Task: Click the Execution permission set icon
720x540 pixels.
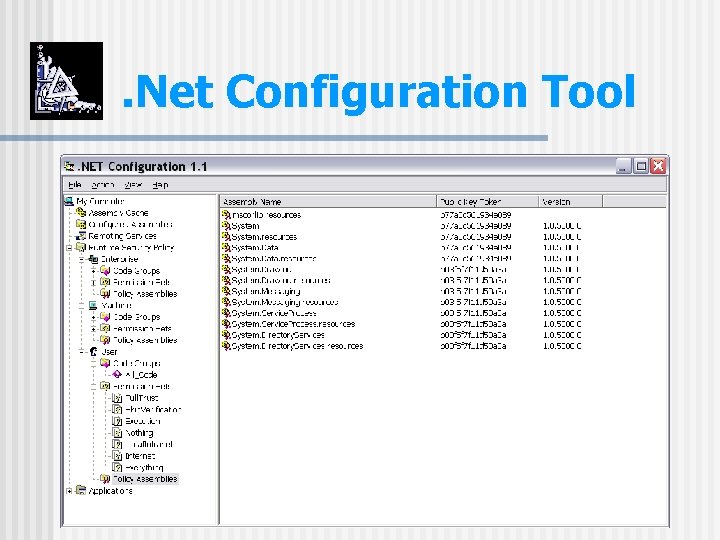Action: click(x=117, y=421)
